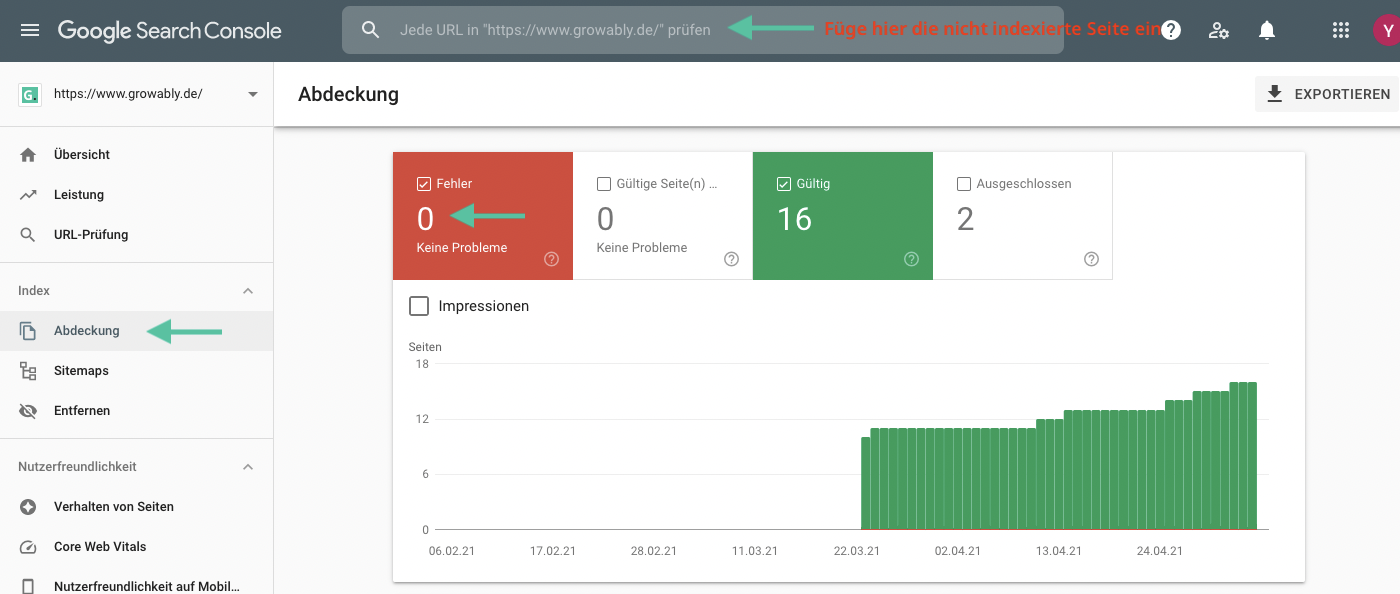This screenshot has width=1400, height=594.
Task: Click the first green bar in the chart
Action: click(x=866, y=483)
